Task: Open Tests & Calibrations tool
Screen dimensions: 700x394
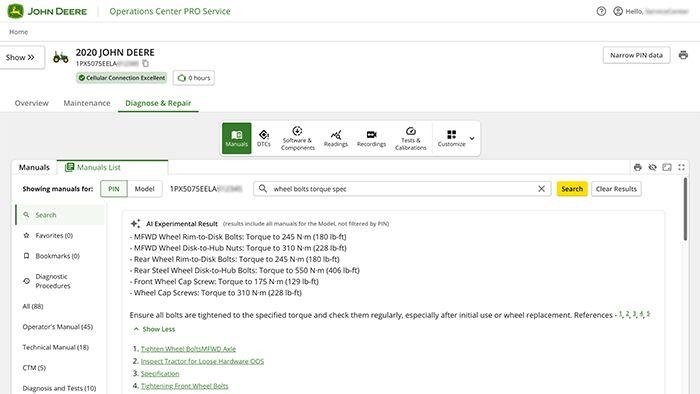Action: pyautogui.click(x=411, y=138)
